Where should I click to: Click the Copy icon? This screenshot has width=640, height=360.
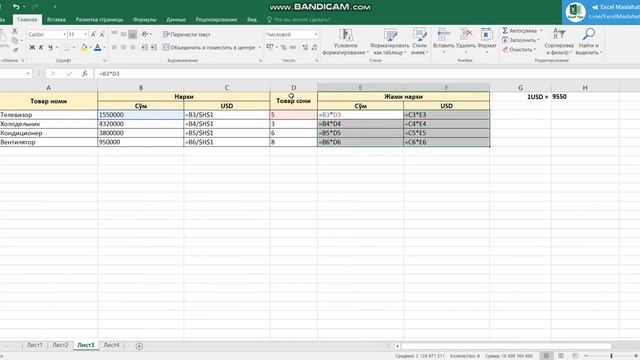tap(15, 41)
